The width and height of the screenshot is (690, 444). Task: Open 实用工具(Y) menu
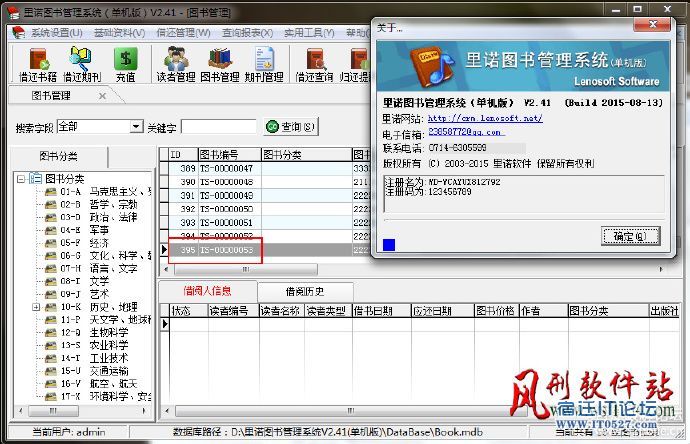309,33
